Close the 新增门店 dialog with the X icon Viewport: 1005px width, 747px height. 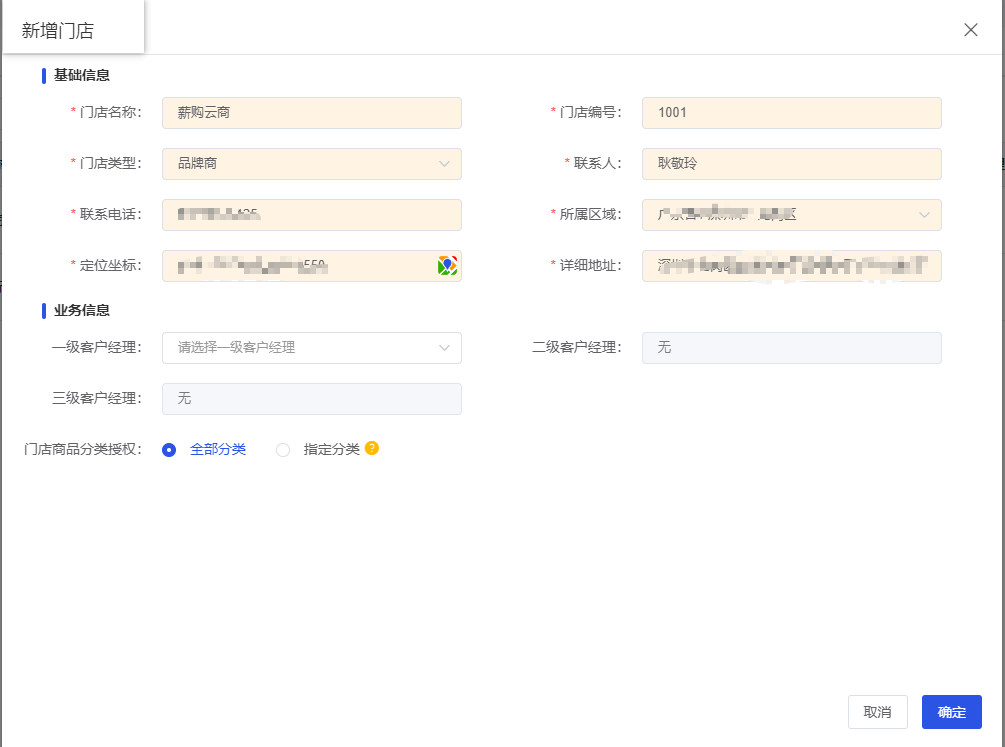pos(969,29)
